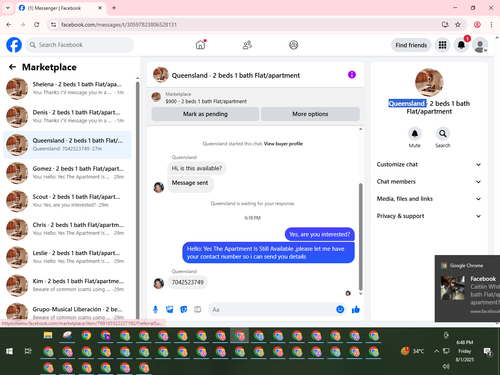The image size is (500, 375).
Task: Open File Explorer on taskbar
Action: 48,335
